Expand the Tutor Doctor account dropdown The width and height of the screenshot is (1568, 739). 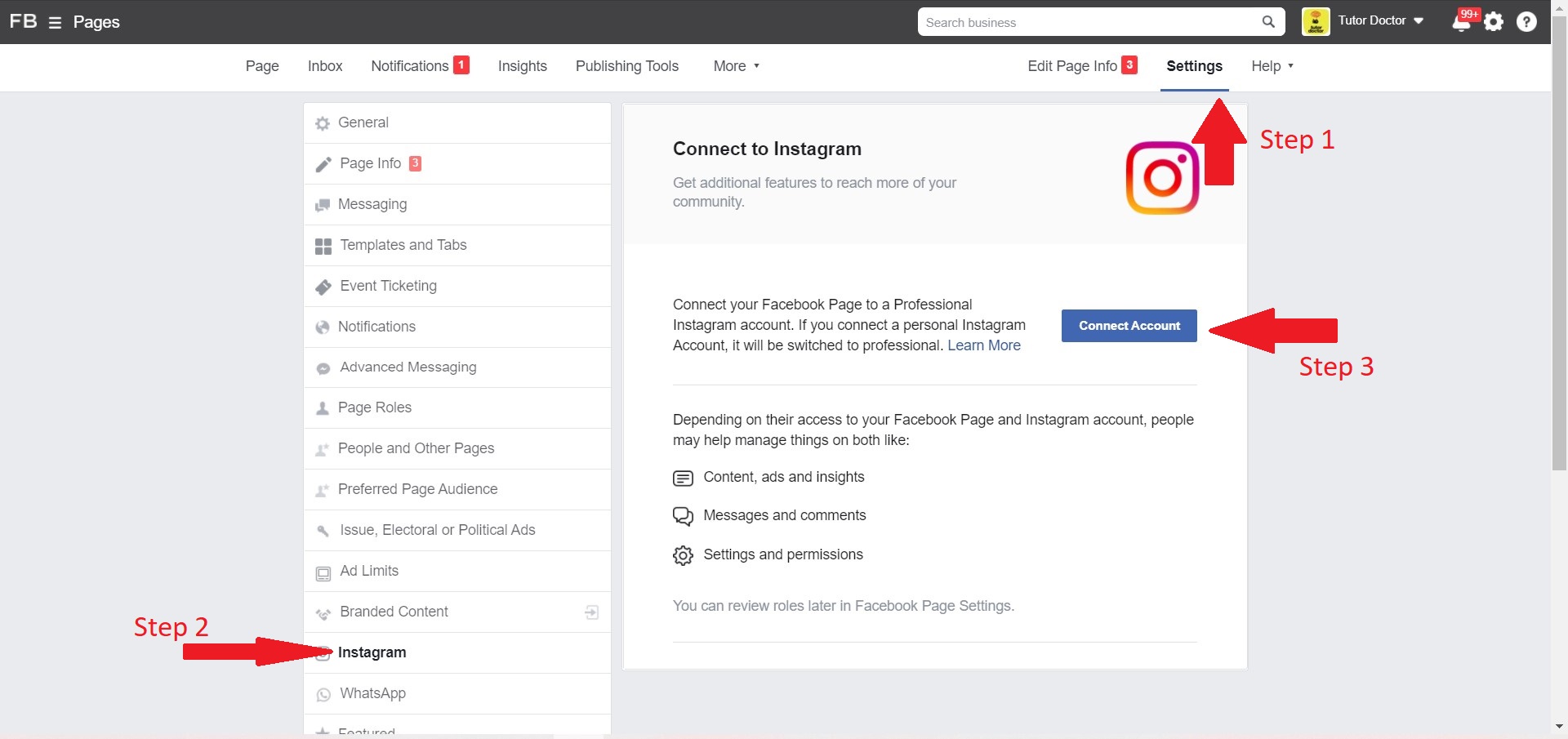point(1419,21)
